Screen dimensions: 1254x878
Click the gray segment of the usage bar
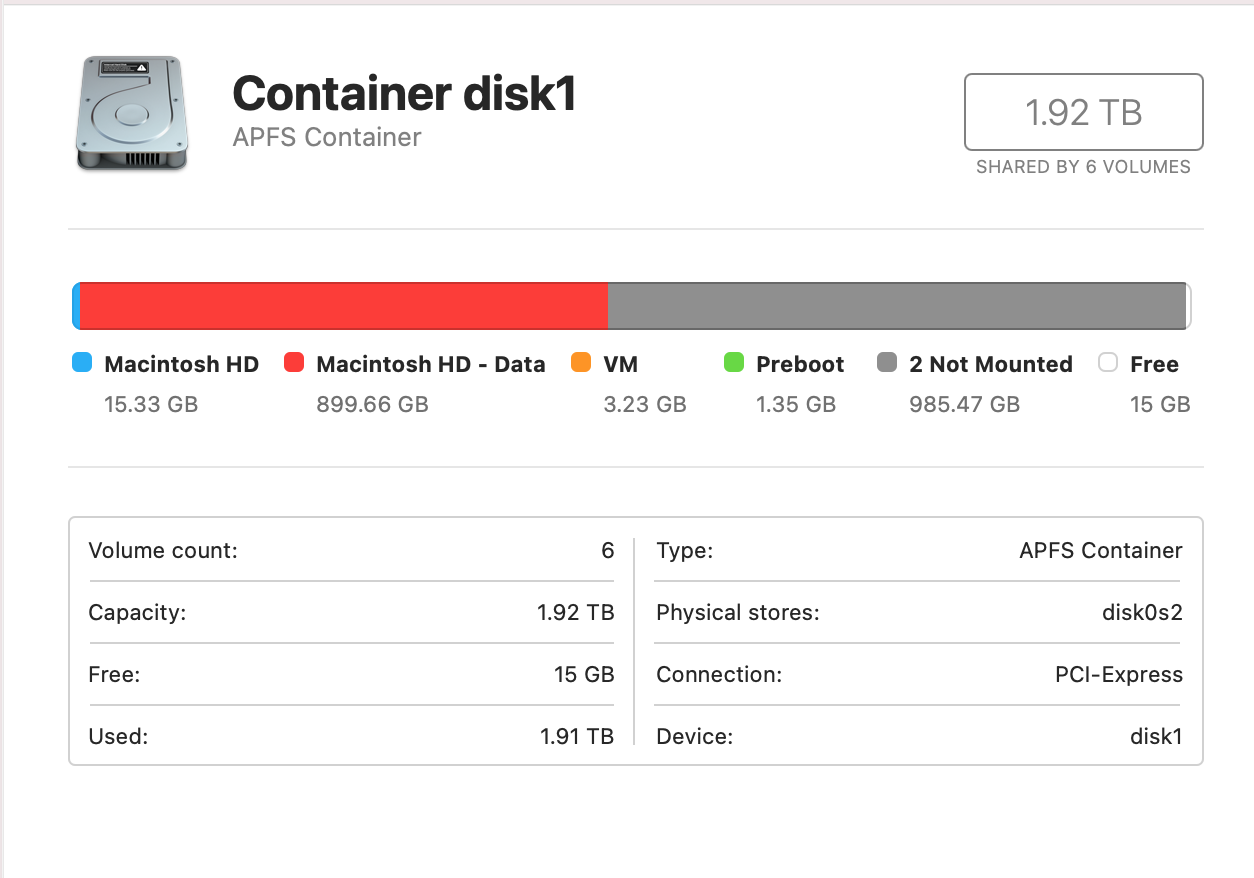tap(896, 306)
